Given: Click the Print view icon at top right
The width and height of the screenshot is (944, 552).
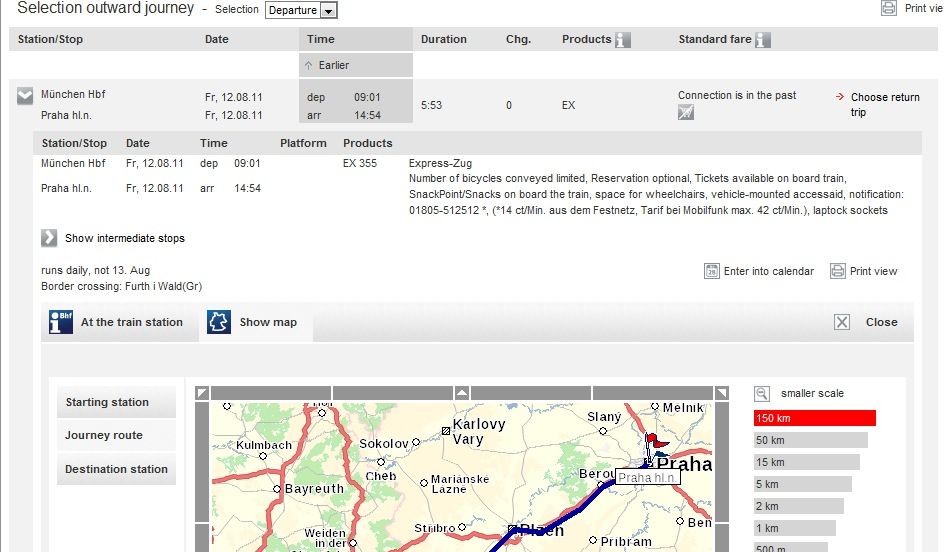Looking at the screenshot, I should [x=889, y=8].
